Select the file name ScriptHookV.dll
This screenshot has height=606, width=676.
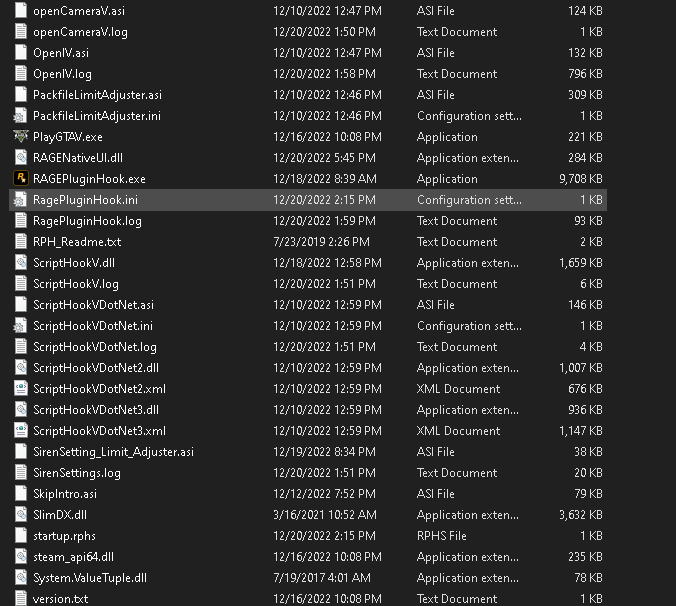pyautogui.click(x=74, y=263)
